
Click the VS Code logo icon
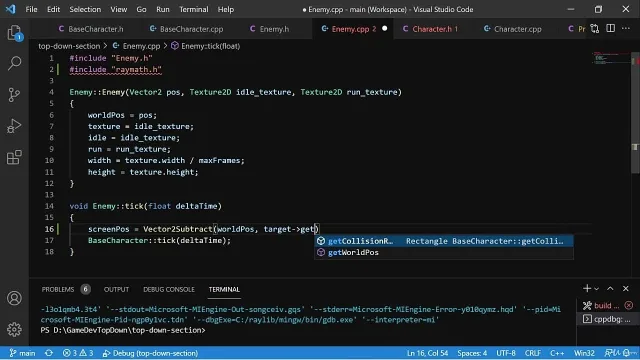coord(11,9)
